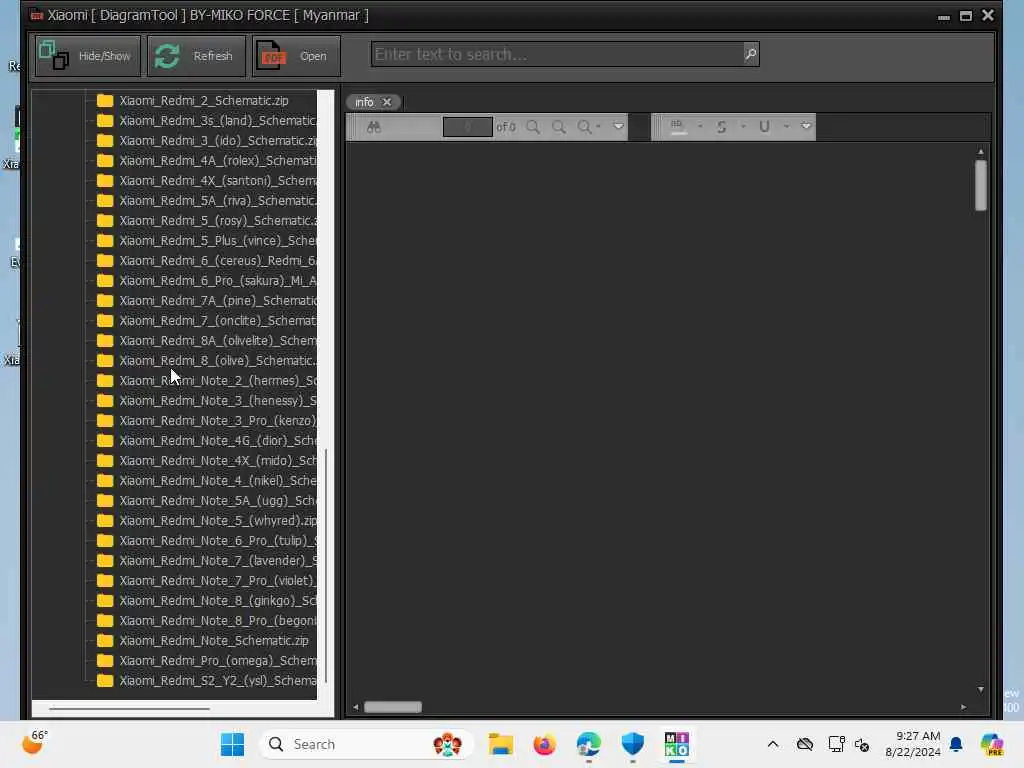Click the binoculars find icon
The height and width of the screenshot is (768, 1024).
click(374, 127)
